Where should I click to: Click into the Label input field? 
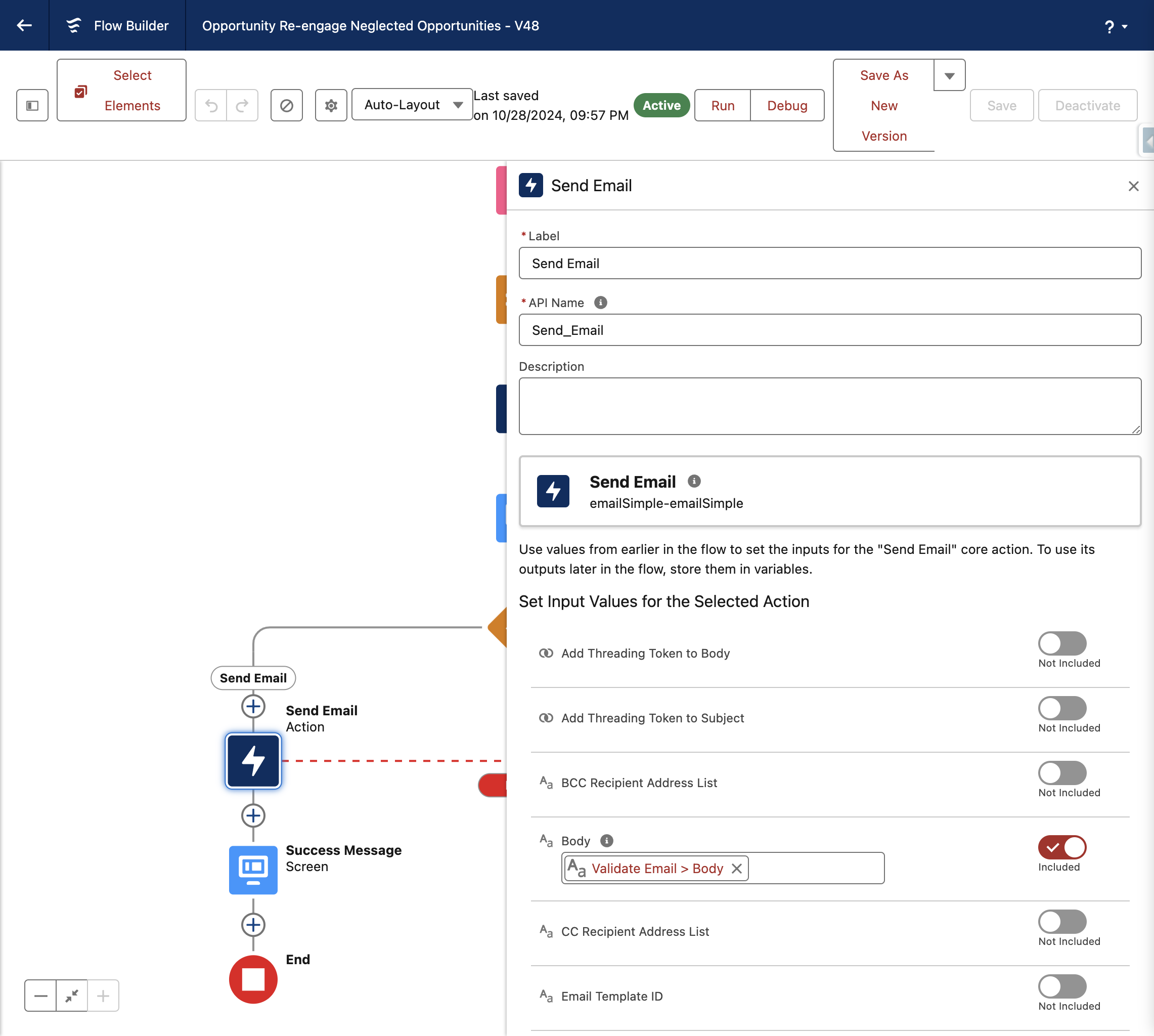pos(830,263)
